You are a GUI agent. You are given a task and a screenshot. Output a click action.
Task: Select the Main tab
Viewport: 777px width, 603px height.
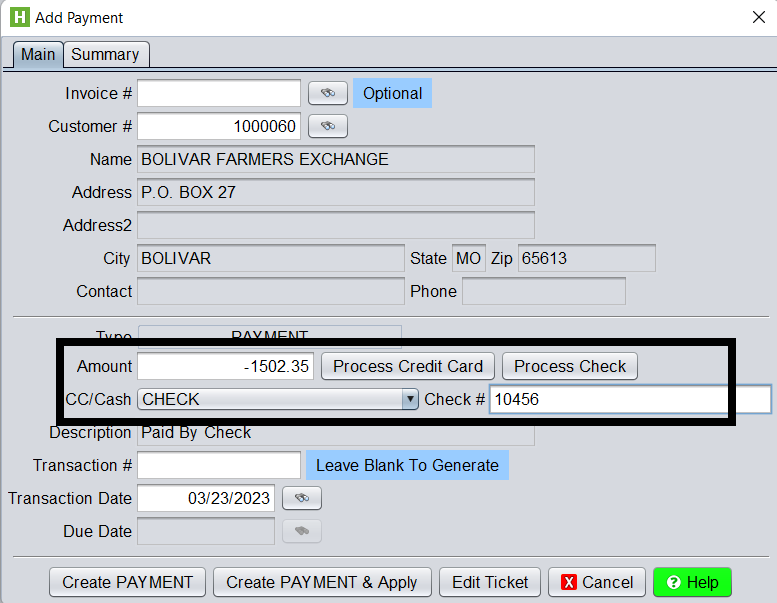(38, 54)
